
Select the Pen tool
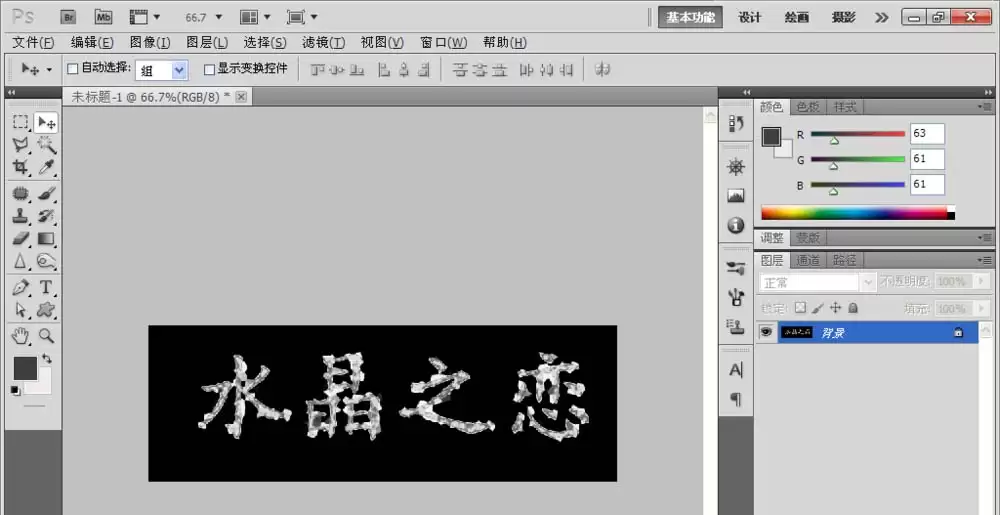pyautogui.click(x=21, y=287)
